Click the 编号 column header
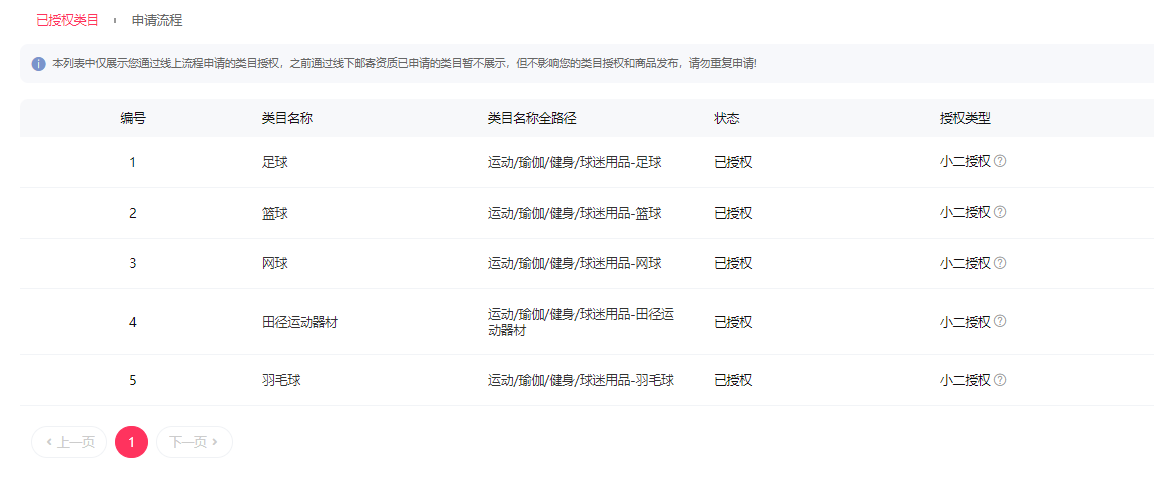This screenshot has width=1154, height=500. pyautogui.click(x=133, y=118)
